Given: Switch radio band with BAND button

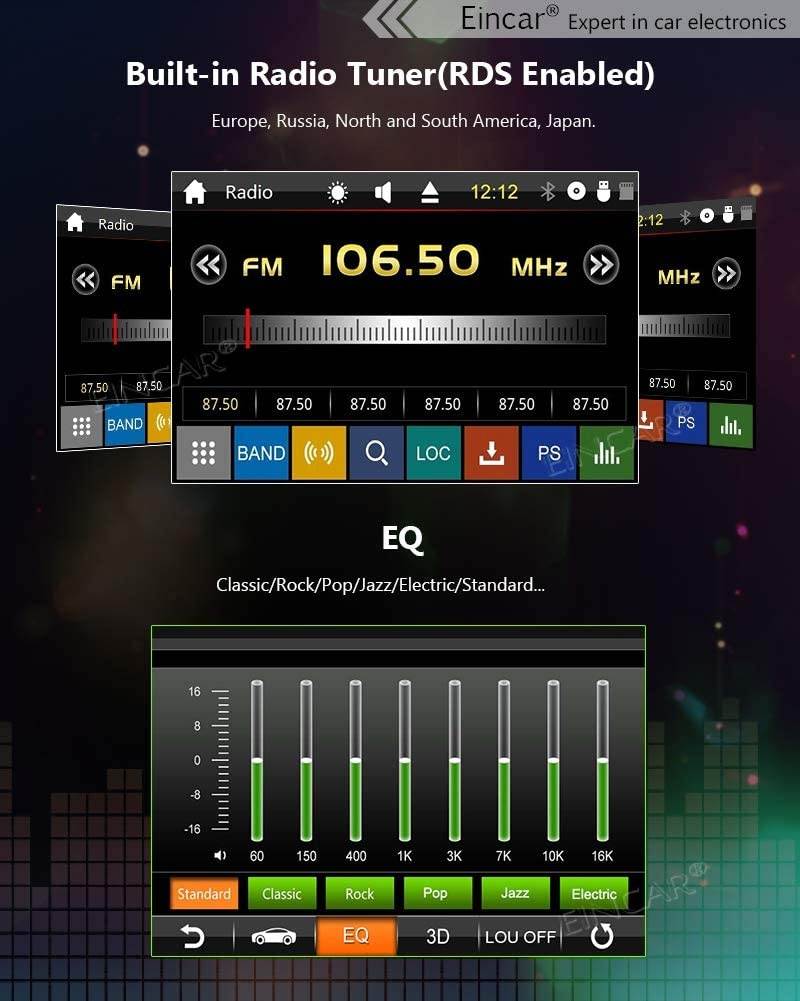Looking at the screenshot, I should tap(261, 453).
